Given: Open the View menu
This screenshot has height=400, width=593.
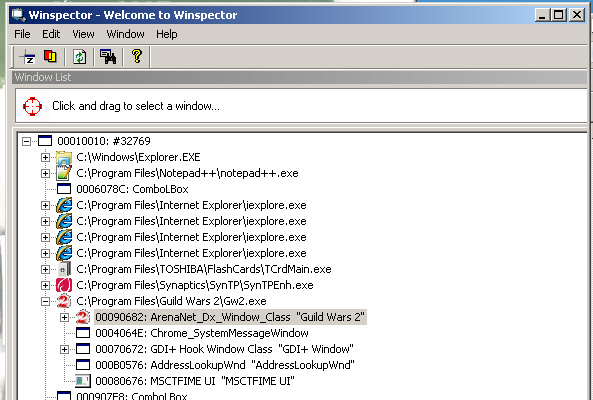Looking at the screenshot, I should (x=83, y=34).
